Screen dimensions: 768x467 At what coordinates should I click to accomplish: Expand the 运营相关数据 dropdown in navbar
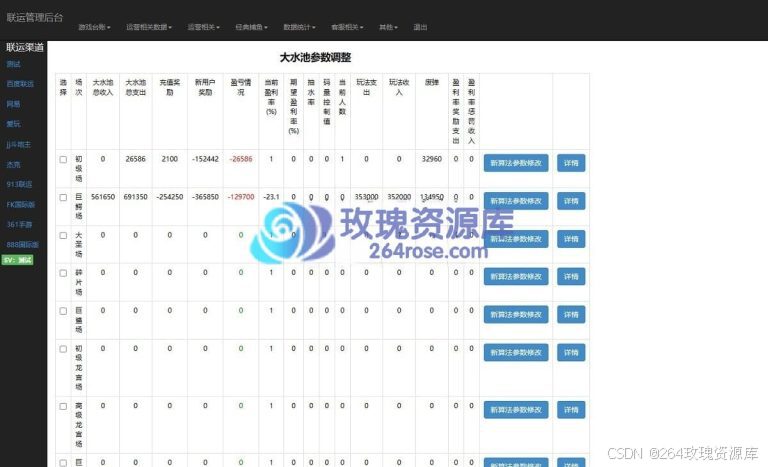(149, 27)
